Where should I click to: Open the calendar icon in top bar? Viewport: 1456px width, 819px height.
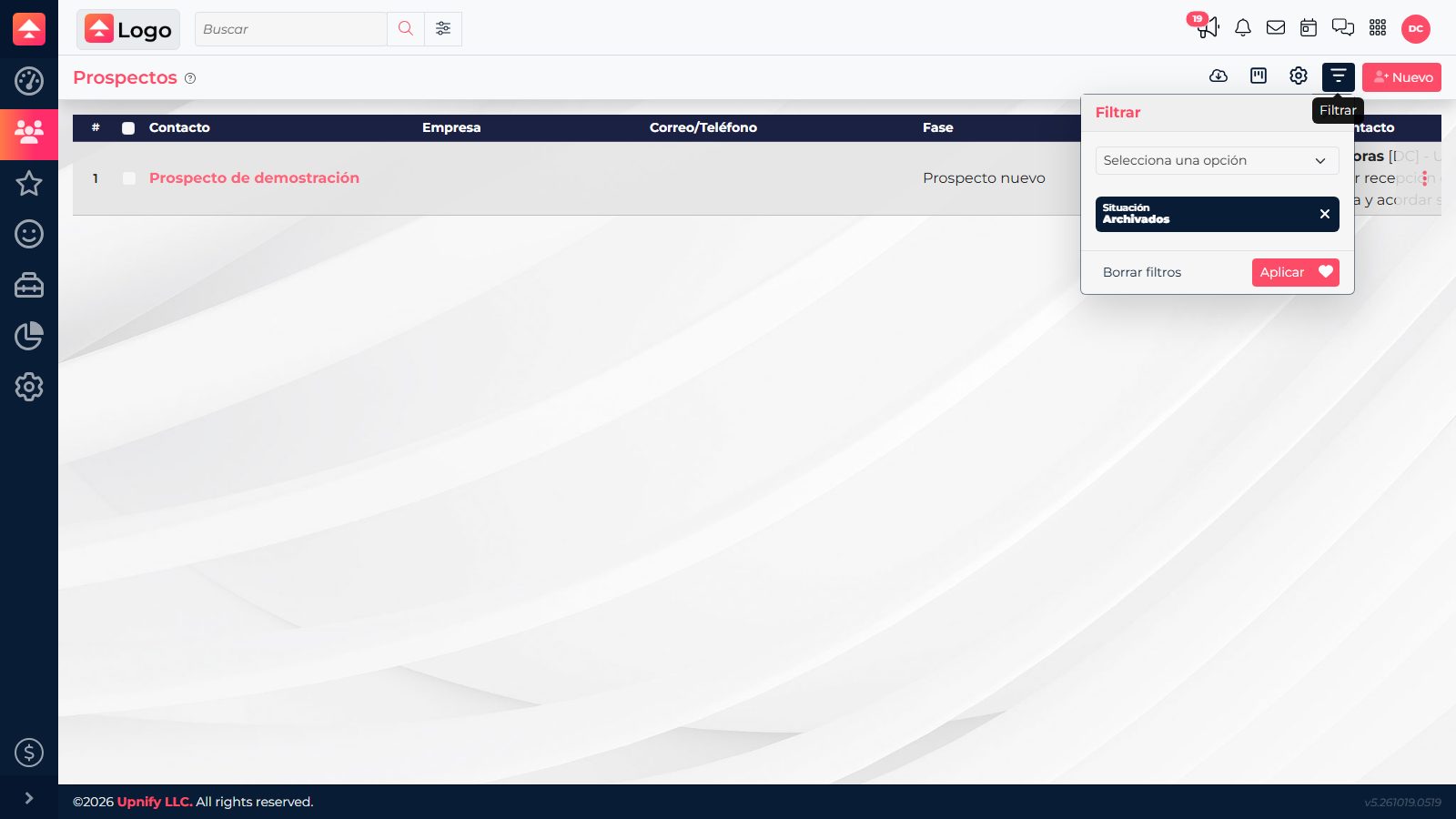coord(1309,28)
